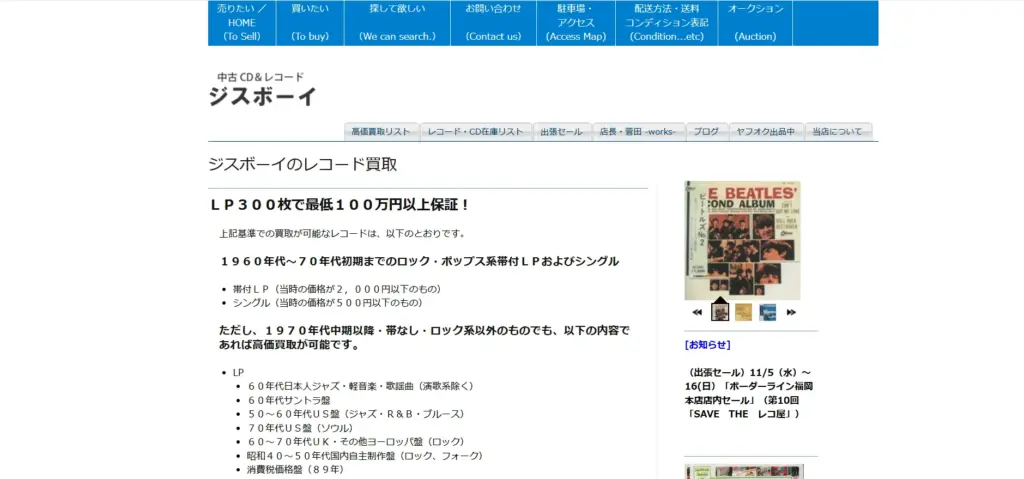Click the large Beatles Second Album cover
The width and height of the screenshot is (1024, 479).
pyautogui.click(x=742, y=240)
